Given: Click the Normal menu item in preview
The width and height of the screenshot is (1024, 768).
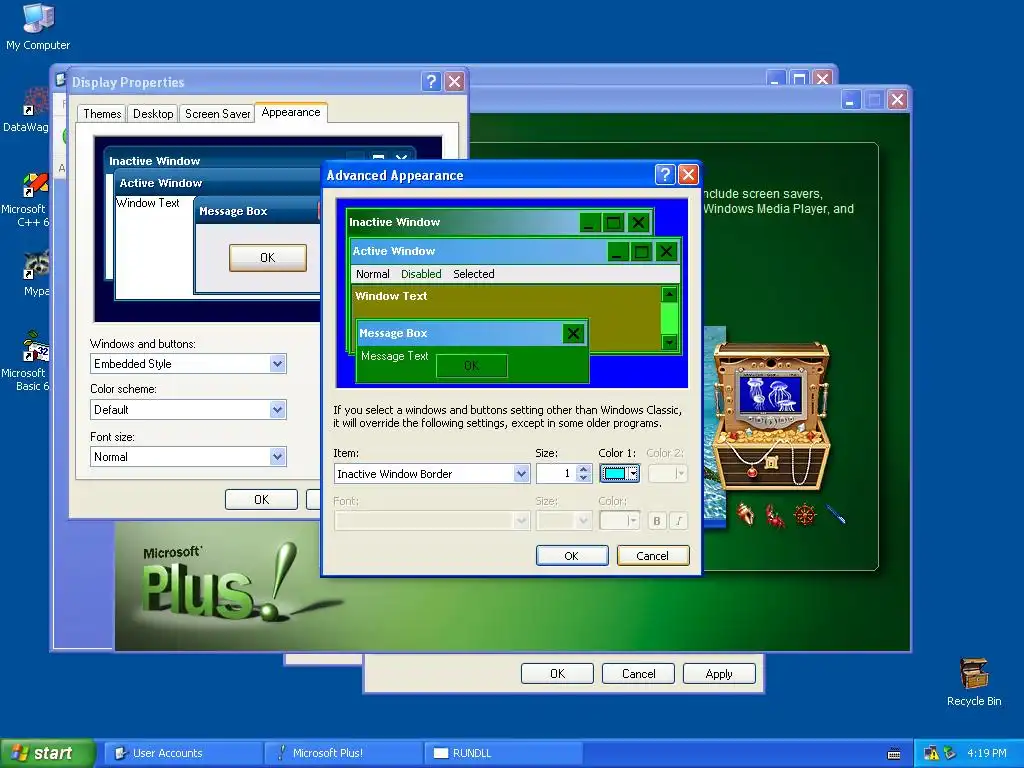Looking at the screenshot, I should click(x=372, y=274).
